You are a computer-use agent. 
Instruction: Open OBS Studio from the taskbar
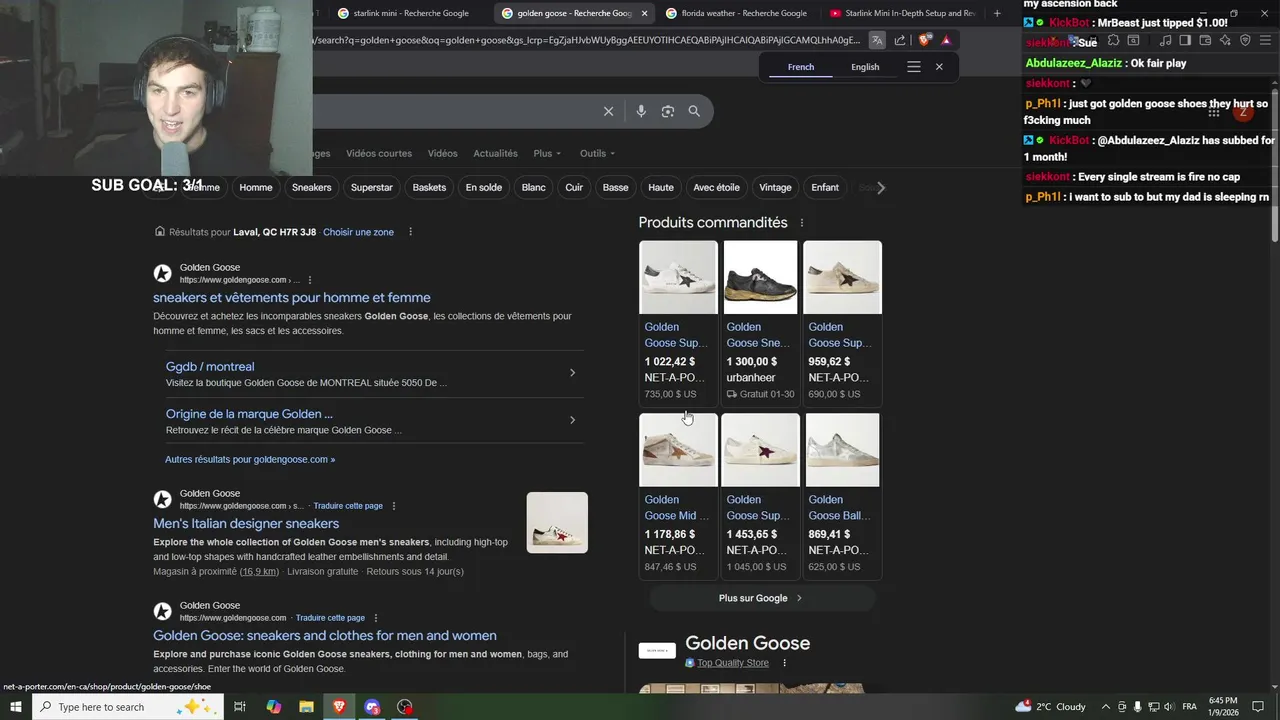(405, 707)
